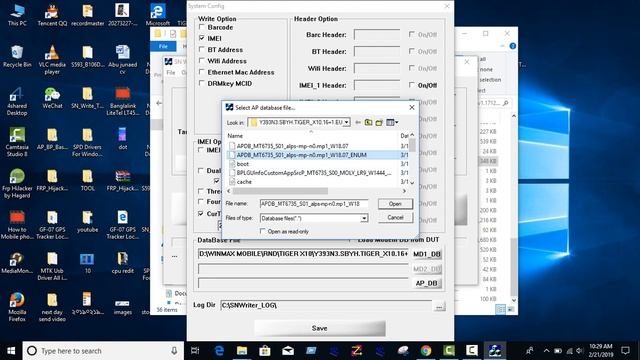Open Tencent QQ desktop icon
The width and height of the screenshot is (640, 360).
tap(52, 15)
